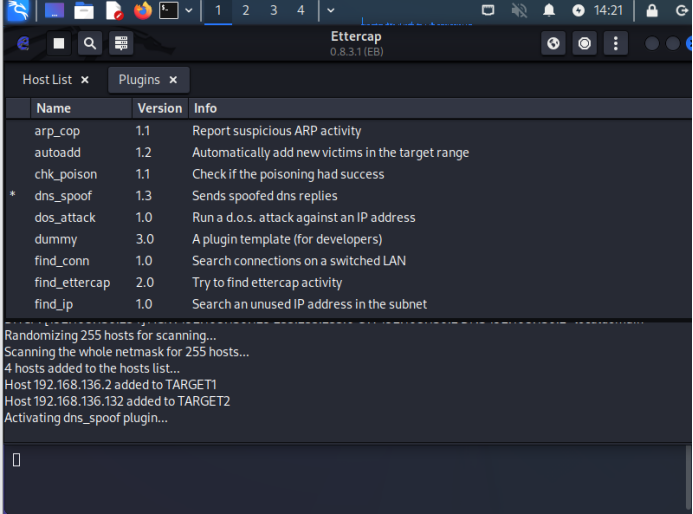693x514 pixels.
Task: Open the Ettercap three-dot menu
Action: [x=616, y=43]
